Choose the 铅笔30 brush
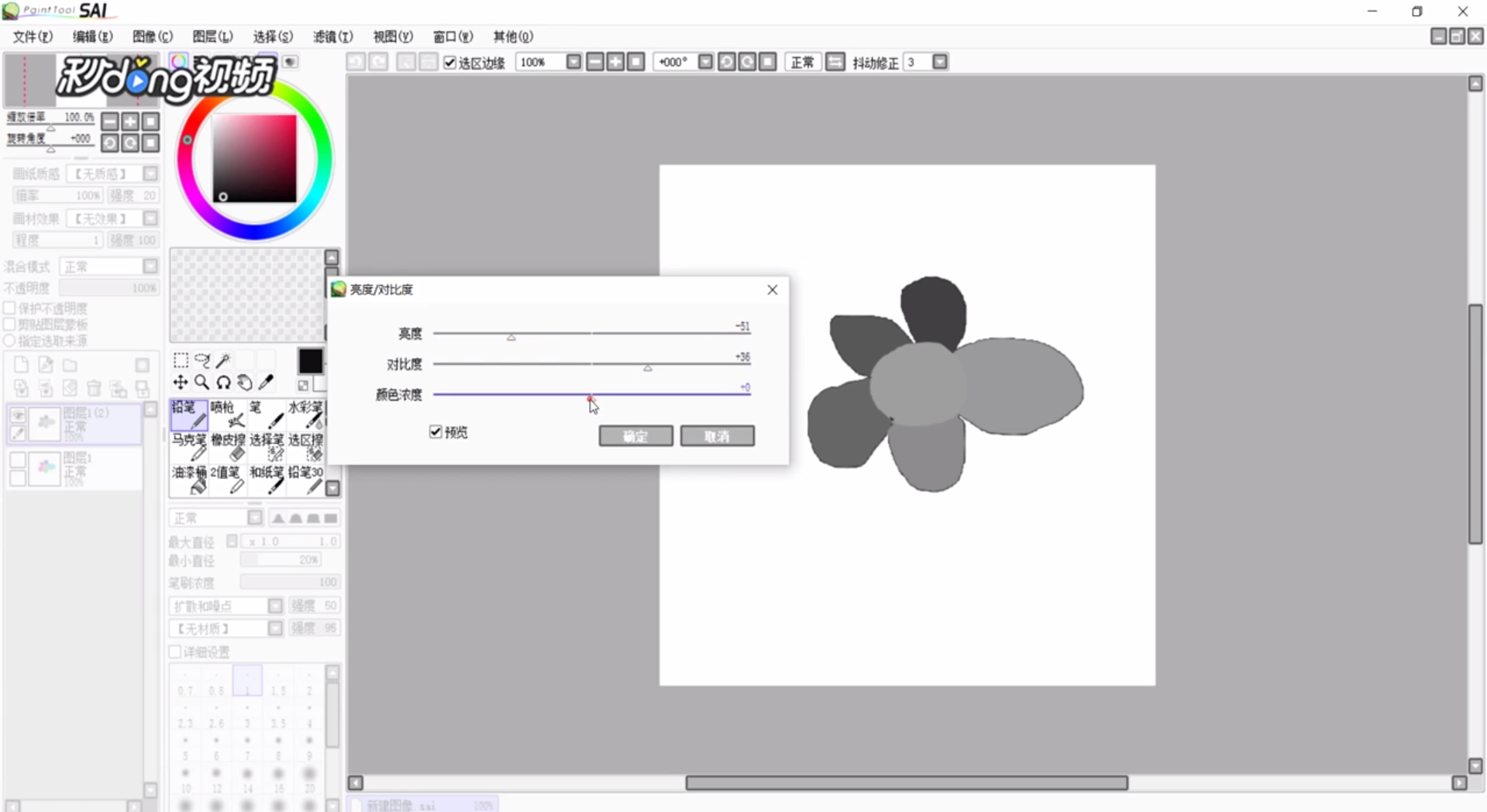This screenshot has height=812, width=1487. tap(305, 480)
